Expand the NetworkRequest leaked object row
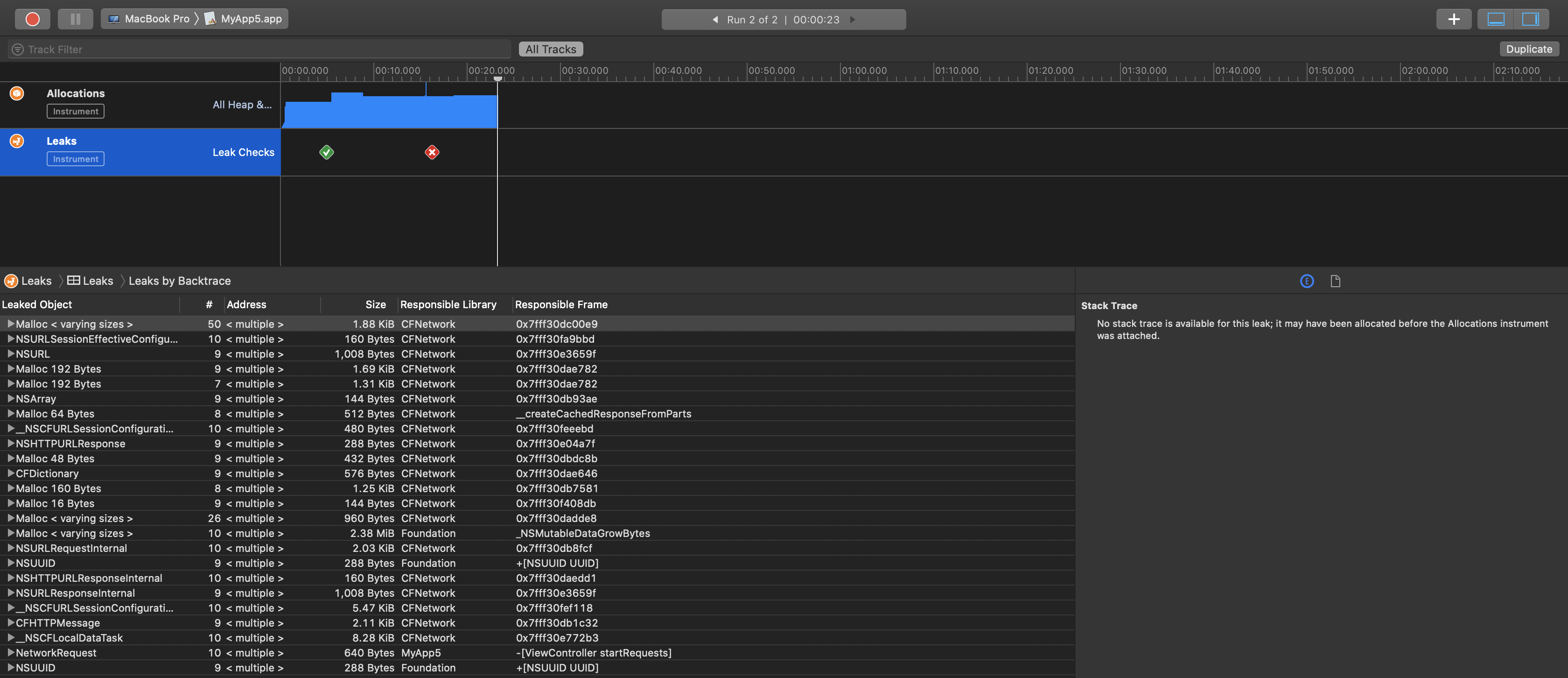Viewport: 1568px width, 678px height. tap(10, 652)
